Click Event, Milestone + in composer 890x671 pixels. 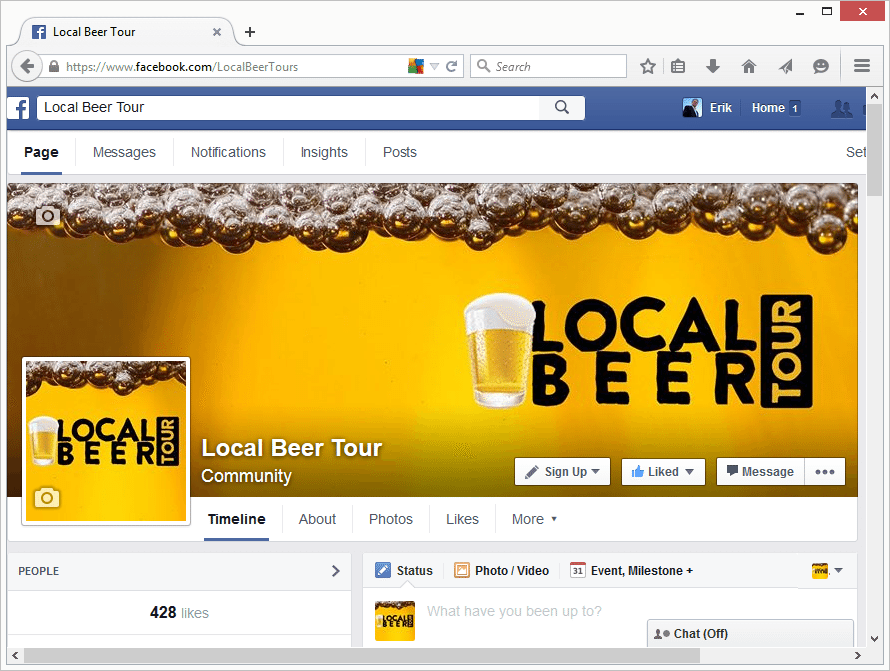[x=641, y=571]
